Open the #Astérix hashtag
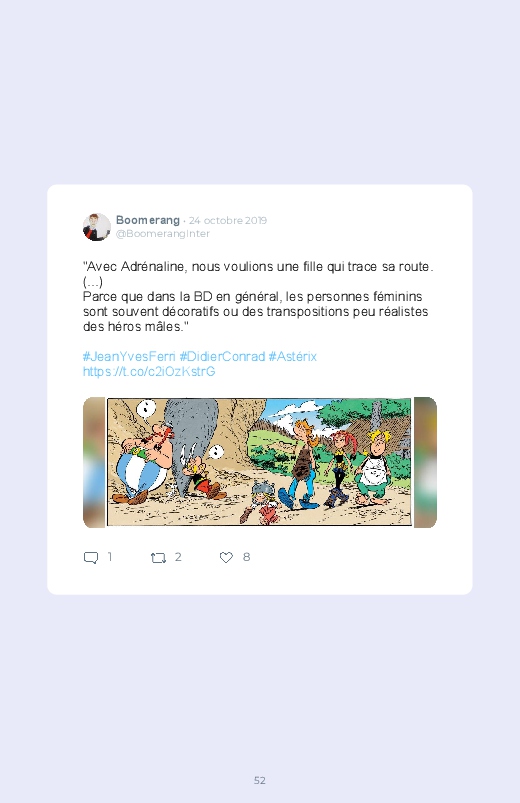 [293, 356]
